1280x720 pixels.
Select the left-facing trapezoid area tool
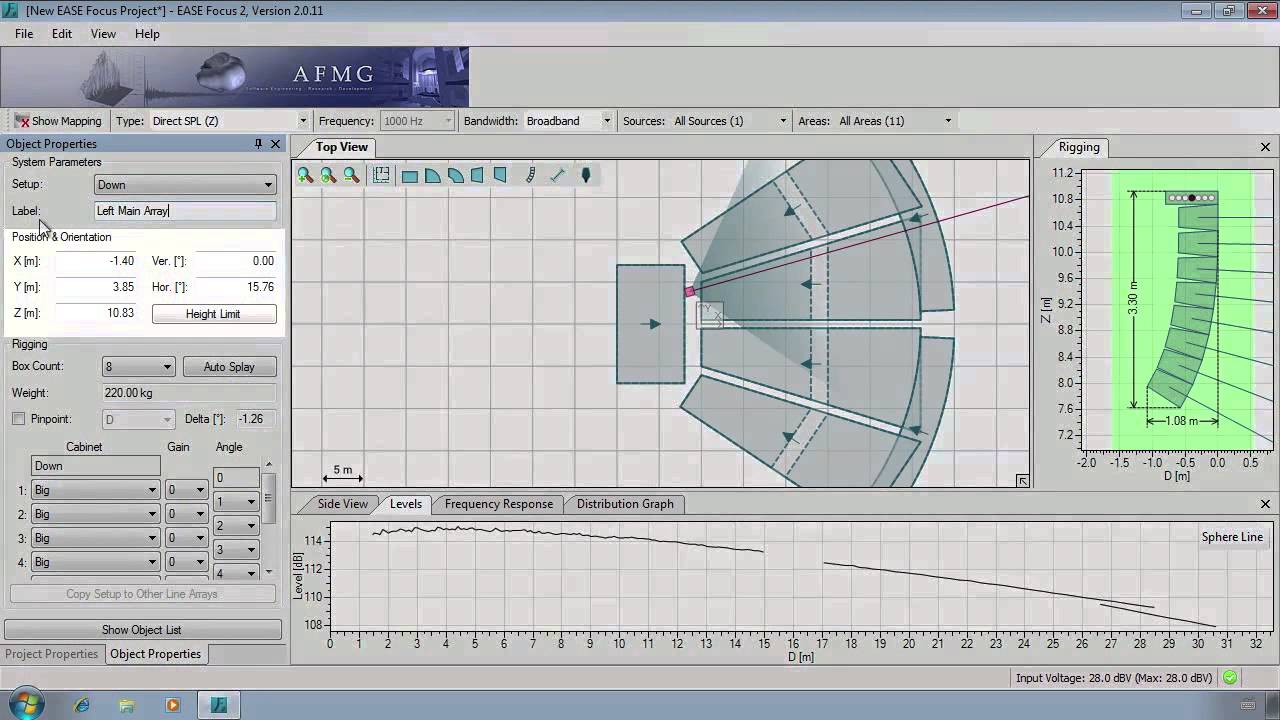click(477, 176)
